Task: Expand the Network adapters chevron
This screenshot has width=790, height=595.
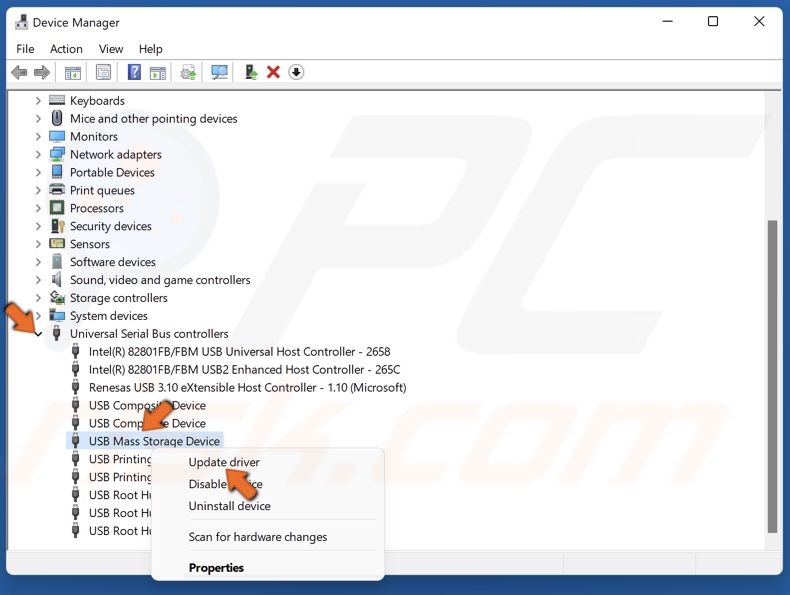Action: click(38, 154)
